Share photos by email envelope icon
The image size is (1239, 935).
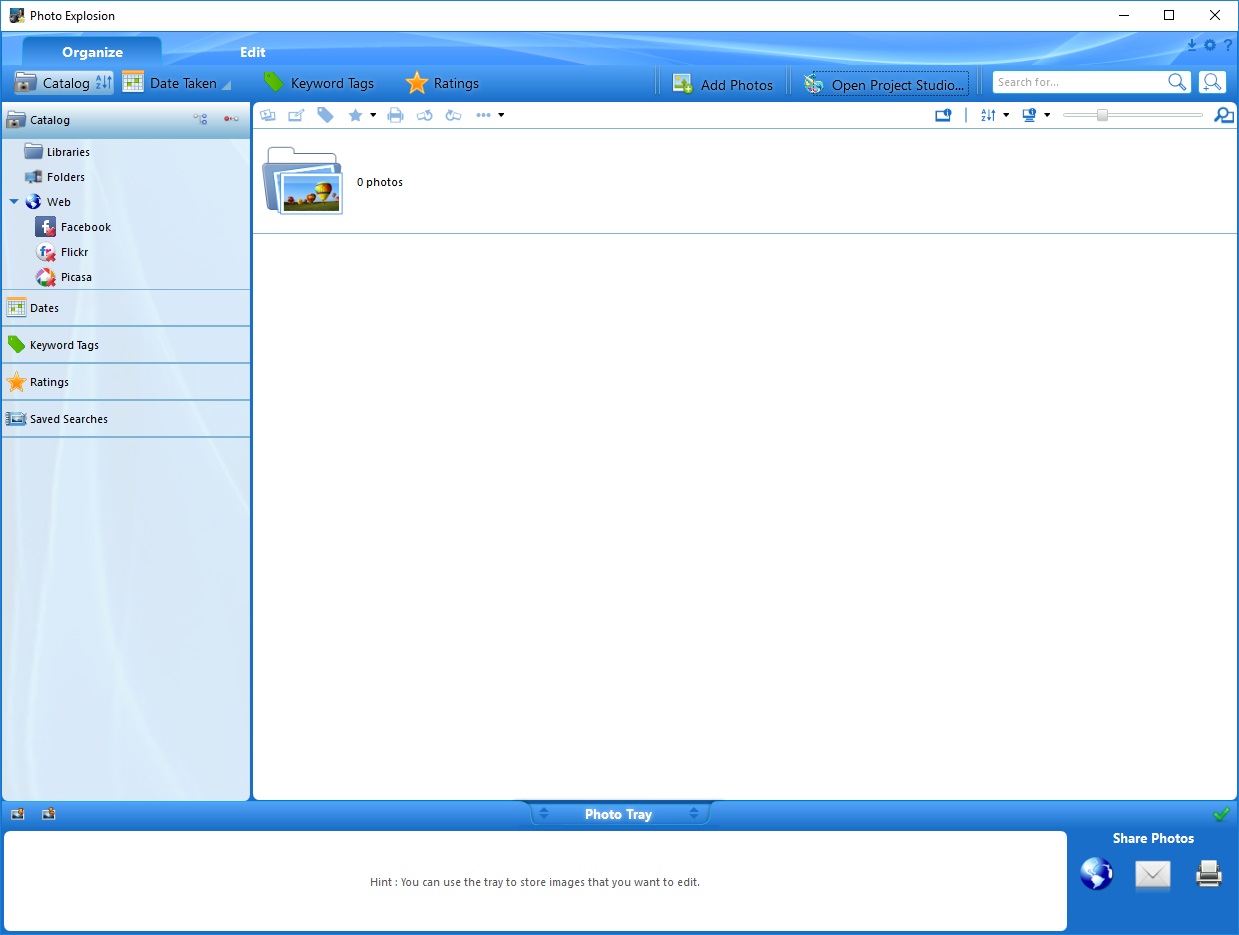click(x=1152, y=875)
